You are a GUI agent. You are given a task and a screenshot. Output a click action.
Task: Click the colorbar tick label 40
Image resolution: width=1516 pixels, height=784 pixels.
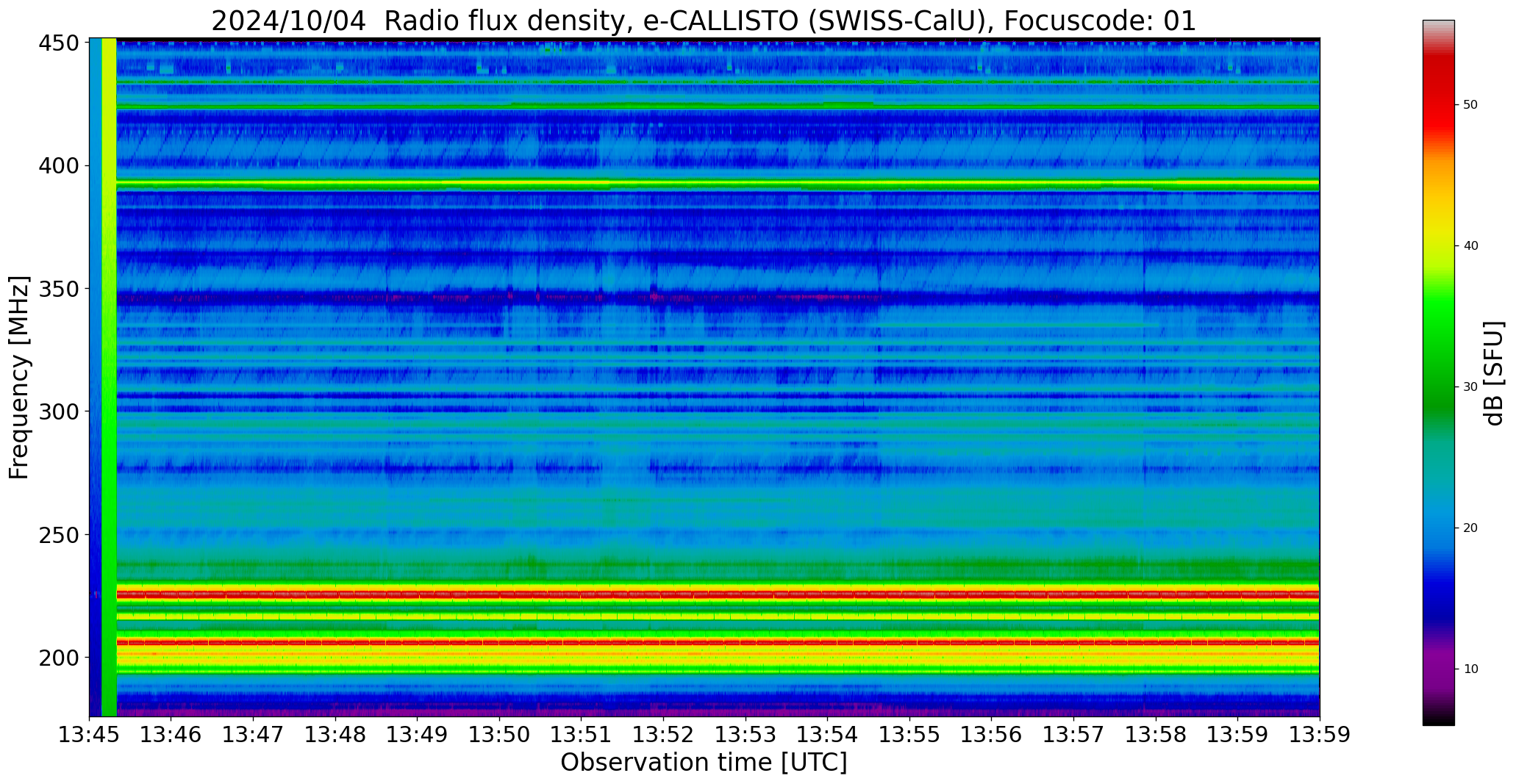[x=1470, y=246]
